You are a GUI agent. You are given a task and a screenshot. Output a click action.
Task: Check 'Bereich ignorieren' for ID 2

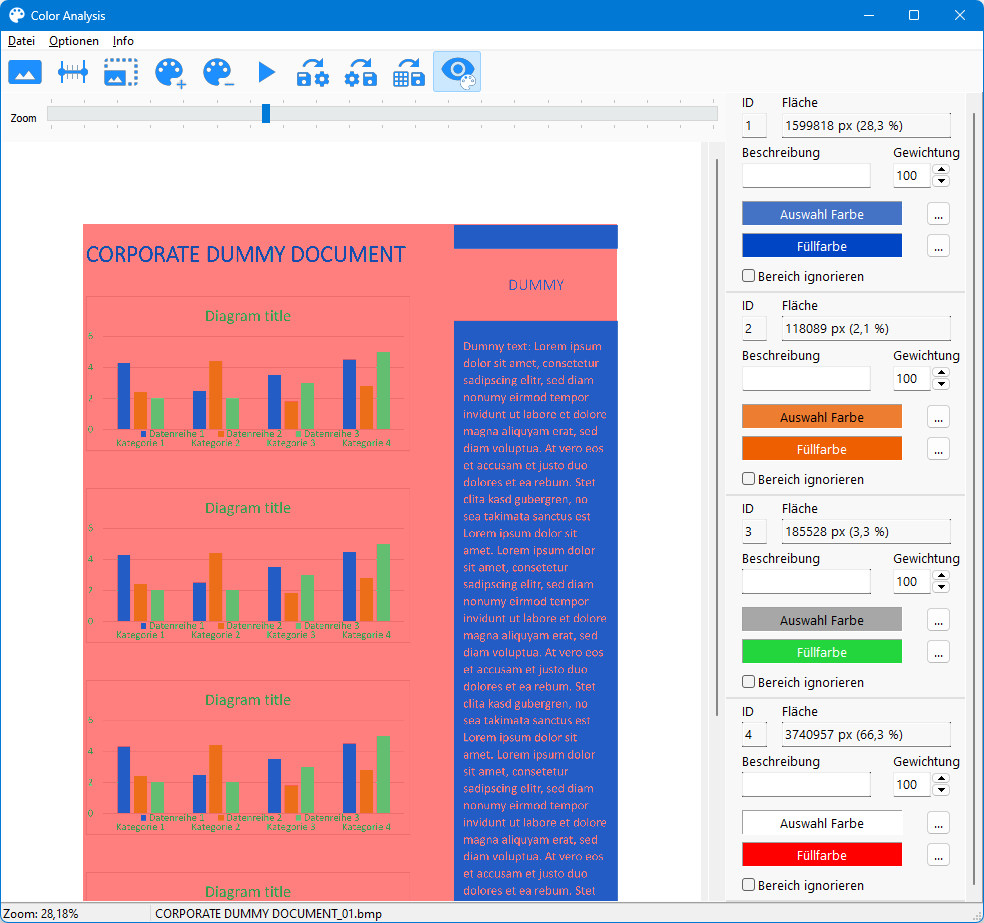(748, 480)
